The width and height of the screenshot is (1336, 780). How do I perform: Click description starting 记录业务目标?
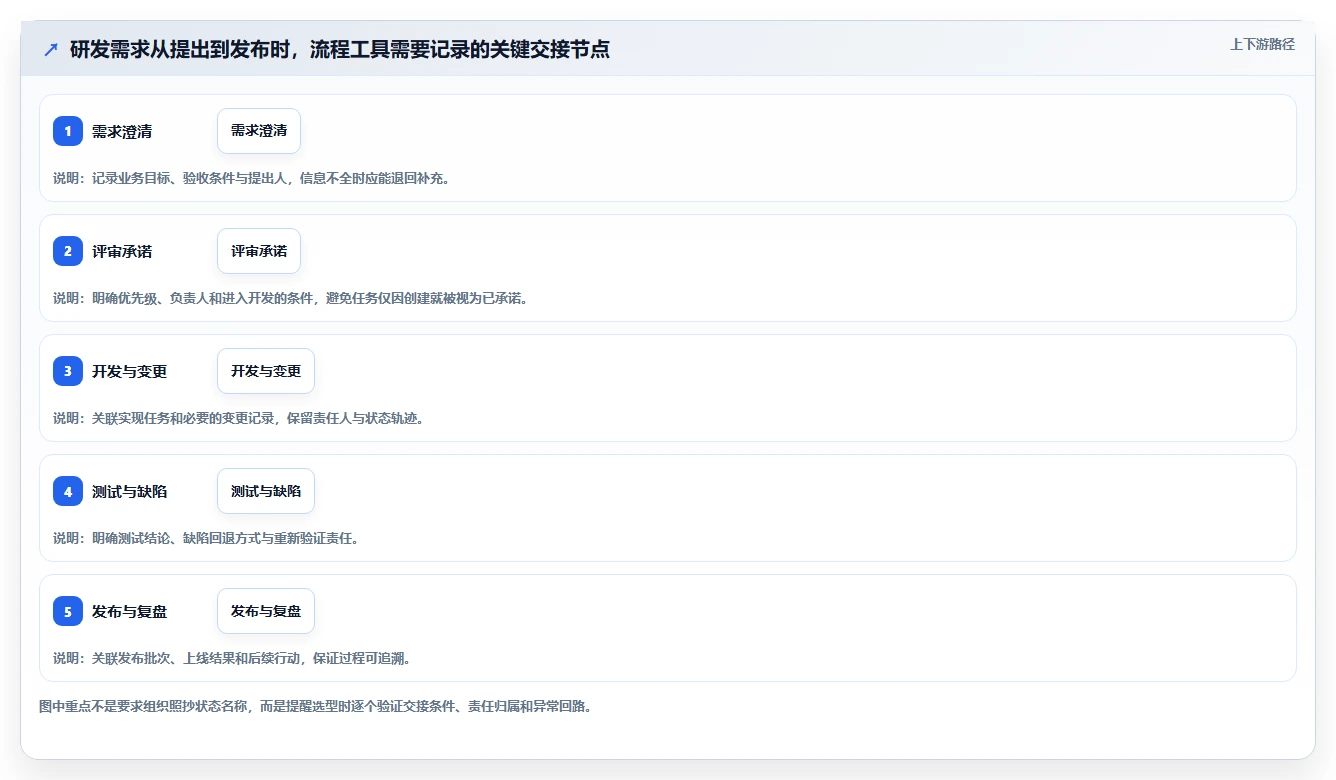tap(251, 178)
